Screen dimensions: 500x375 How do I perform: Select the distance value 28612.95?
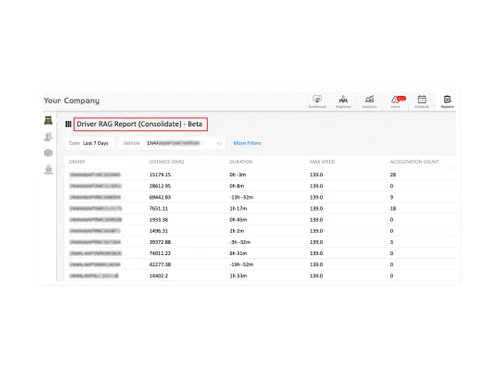(160, 186)
